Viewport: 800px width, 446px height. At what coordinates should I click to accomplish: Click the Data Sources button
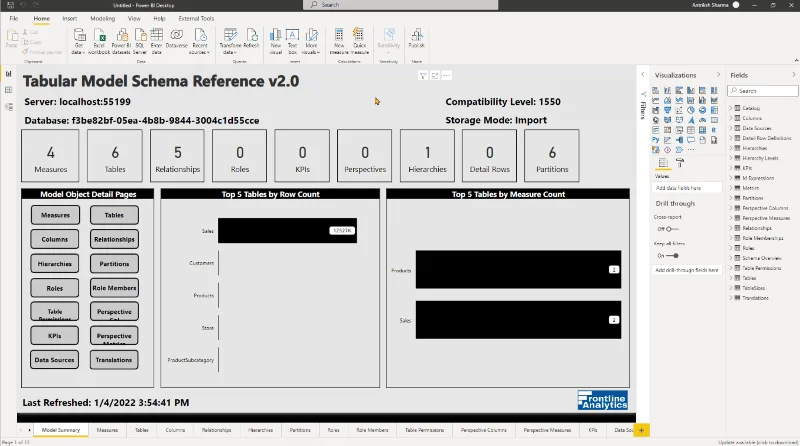click(x=55, y=360)
